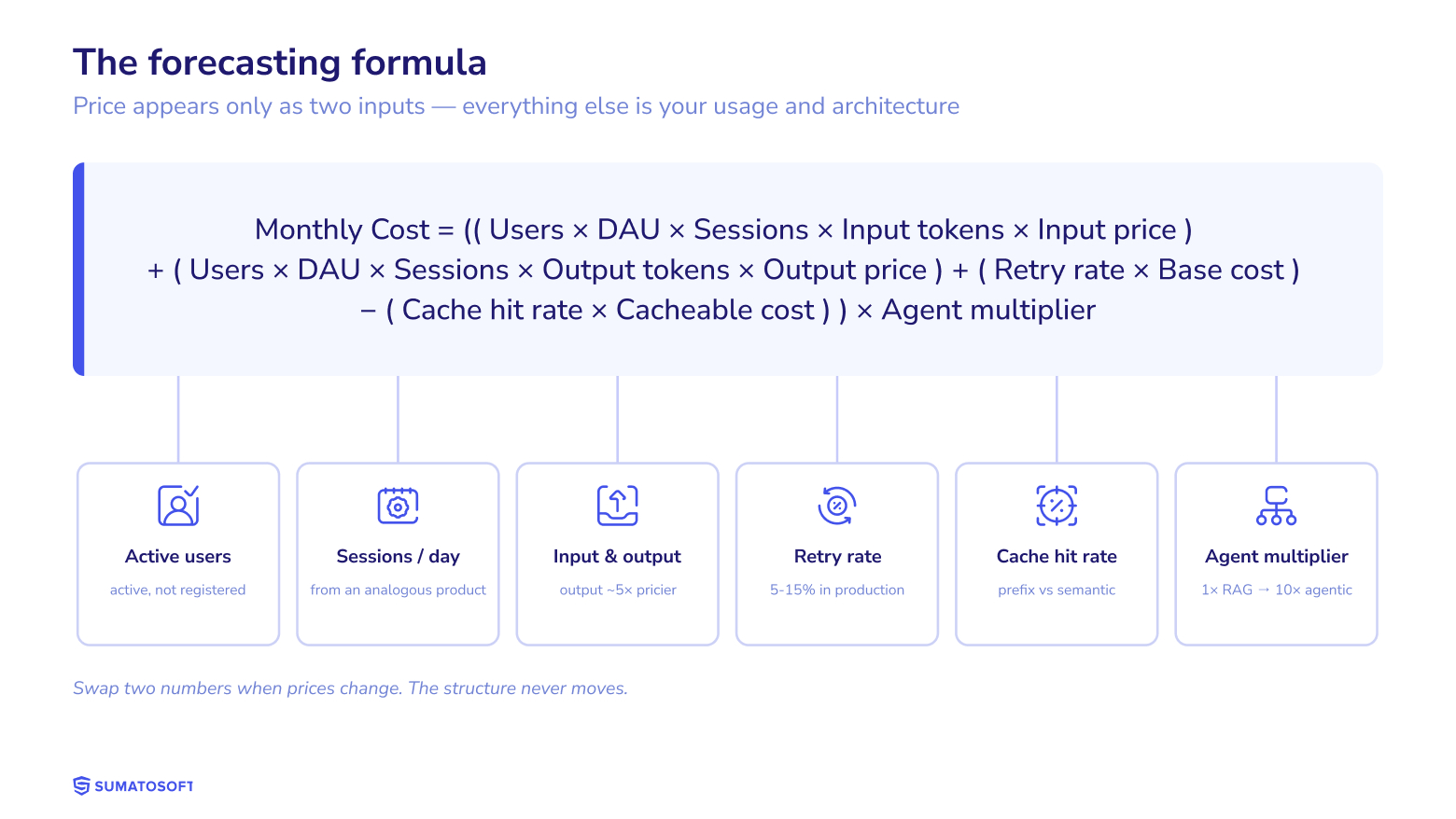The width and height of the screenshot is (1456, 819).
Task: Click 'The forecasting formula' heading
Action: 280,62
